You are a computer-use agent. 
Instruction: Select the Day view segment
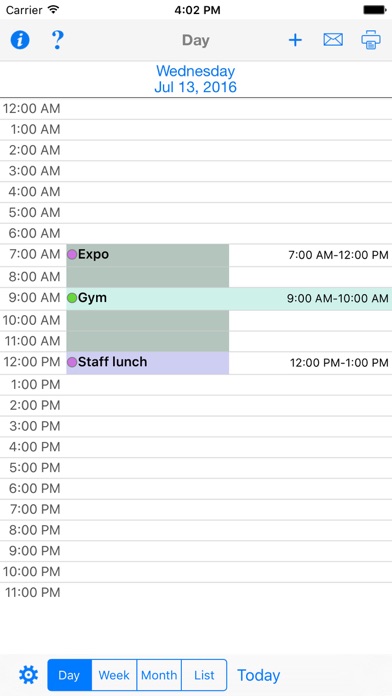69,675
